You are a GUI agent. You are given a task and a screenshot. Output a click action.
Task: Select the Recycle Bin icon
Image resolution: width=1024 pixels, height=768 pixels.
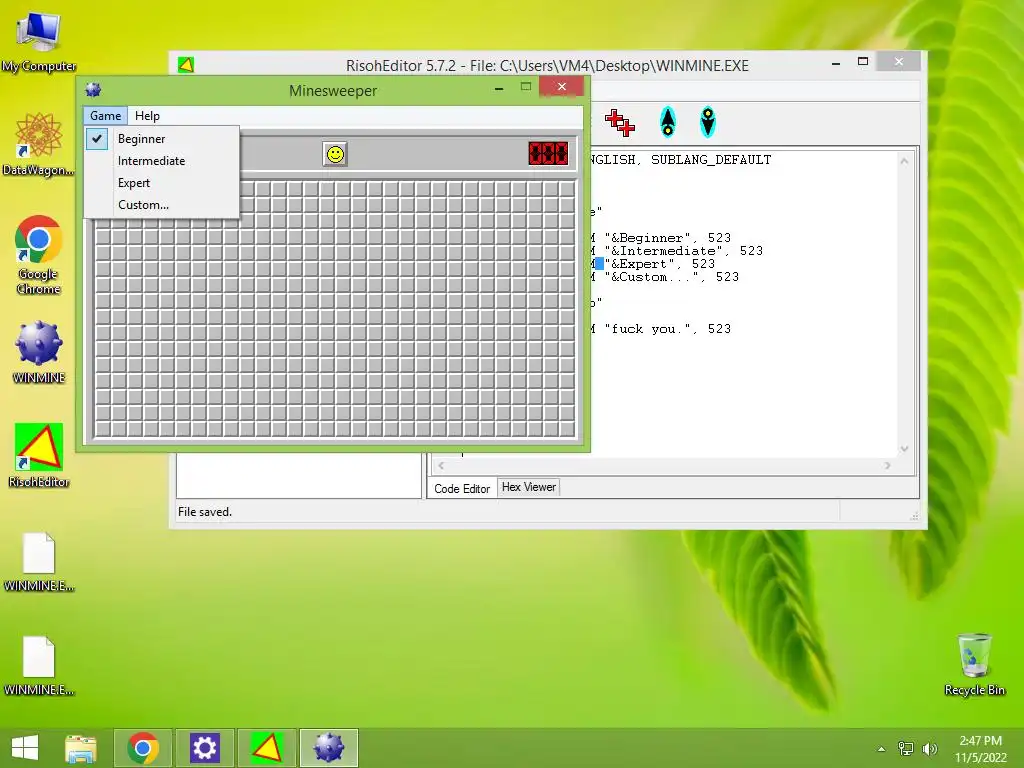point(974,664)
